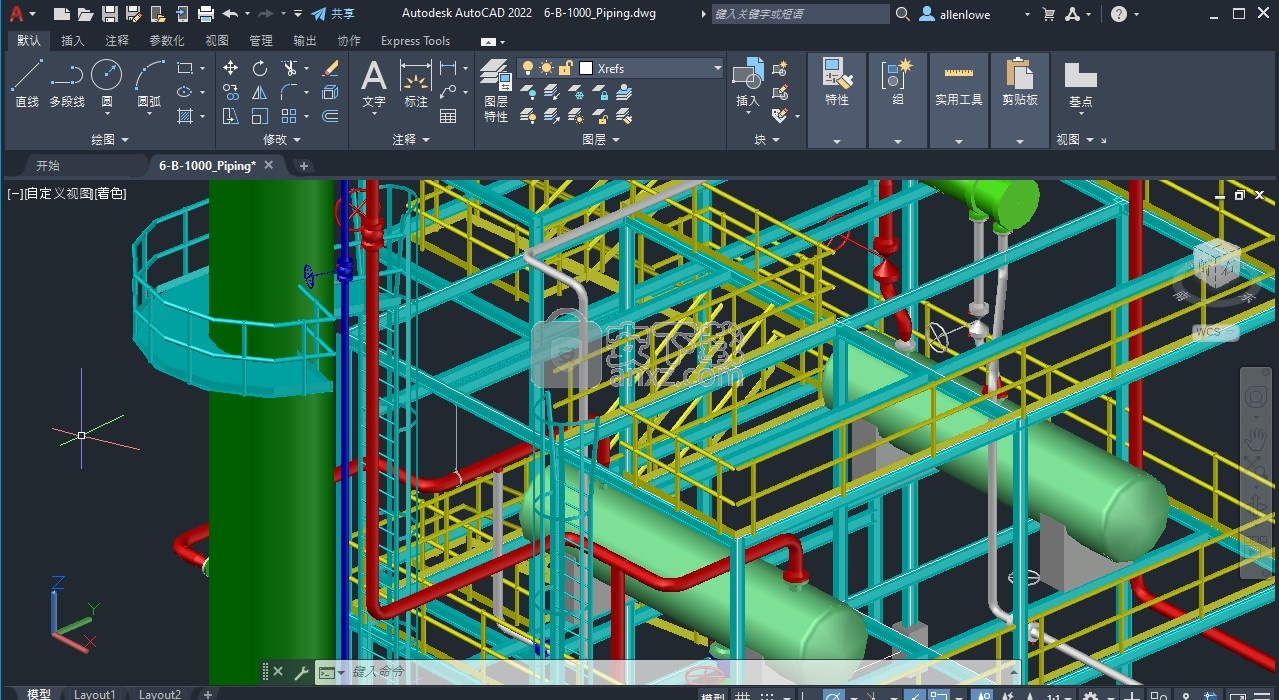Switch to the 开始 document tab
Image resolution: width=1279 pixels, height=700 pixels.
click(47, 166)
